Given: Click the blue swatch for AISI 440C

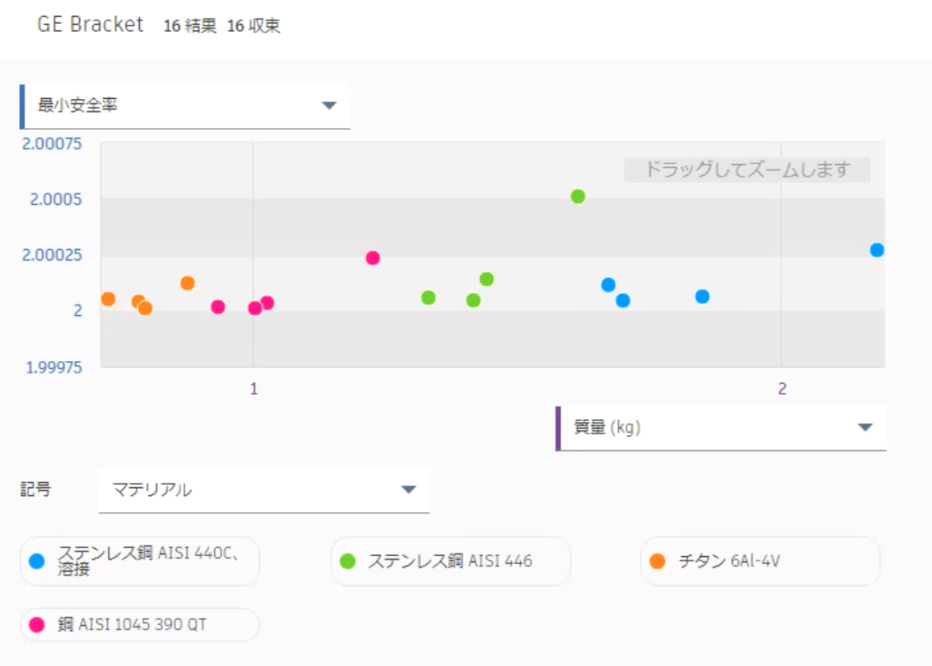Looking at the screenshot, I should coord(37,561).
